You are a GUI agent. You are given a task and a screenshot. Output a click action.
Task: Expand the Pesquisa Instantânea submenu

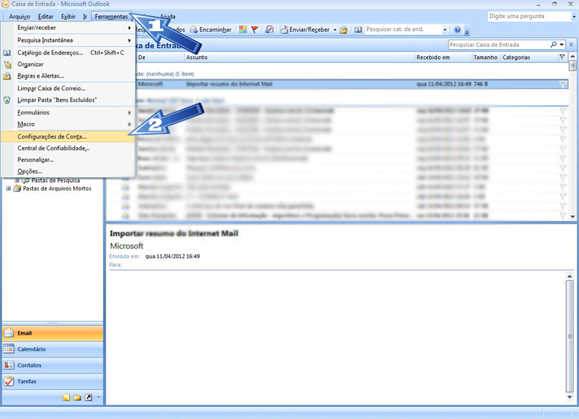coord(68,40)
